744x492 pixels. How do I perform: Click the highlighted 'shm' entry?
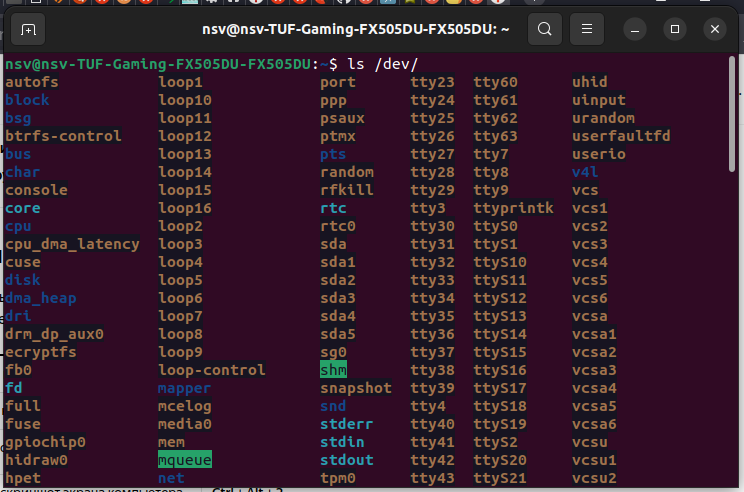click(x=333, y=370)
